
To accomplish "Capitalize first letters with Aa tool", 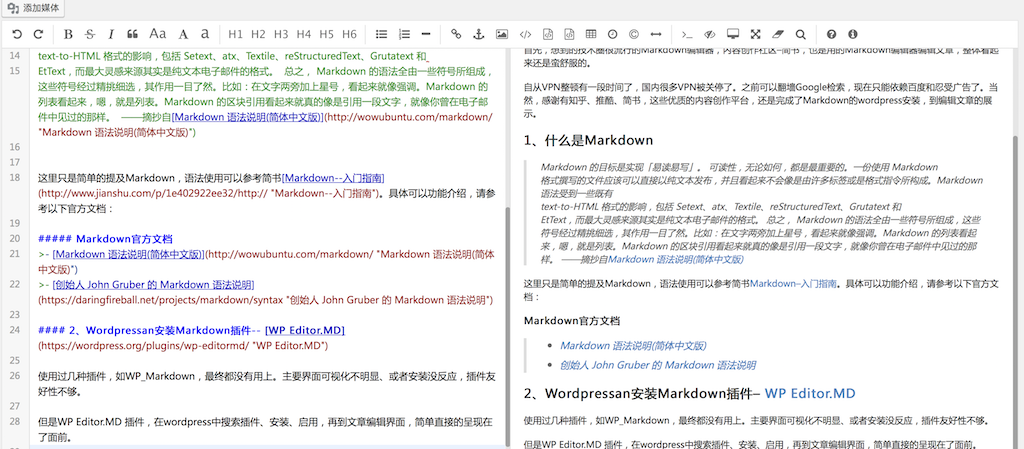I will pos(157,34).
